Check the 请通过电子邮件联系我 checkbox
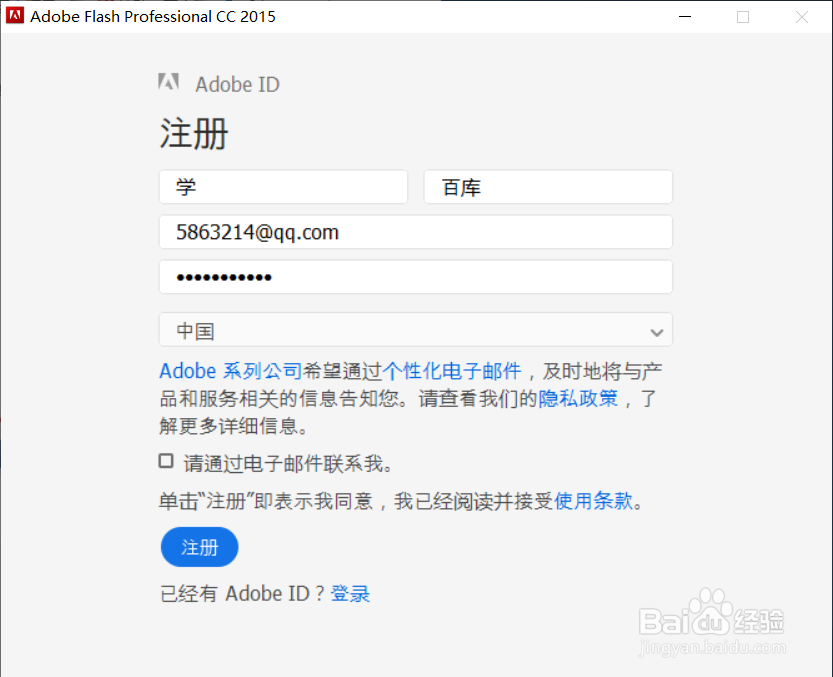This screenshot has width=833, height=677. point(166,461)
